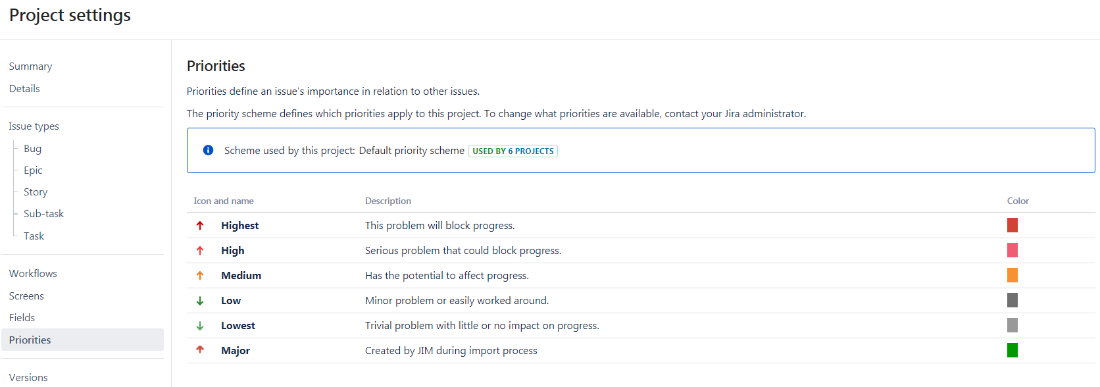The height and width of the screenshot is (387, 1100).
Task: Open Versions in the sidebar
Action: (28, 377)
